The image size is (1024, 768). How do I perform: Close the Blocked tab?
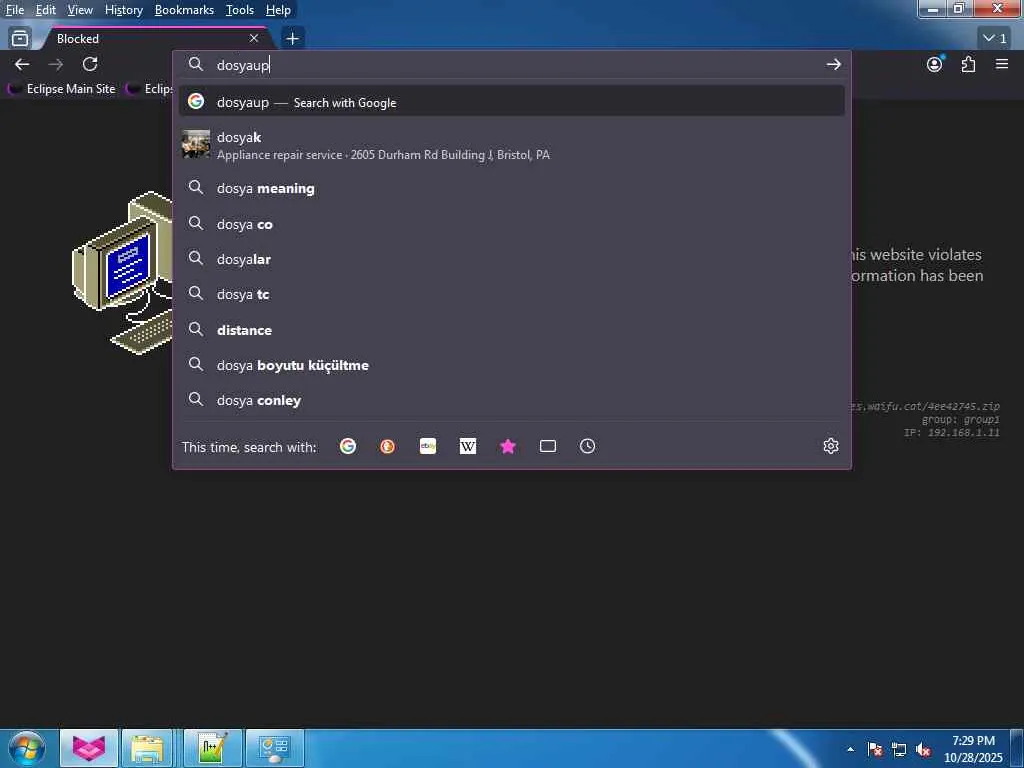tap(254, 39)
